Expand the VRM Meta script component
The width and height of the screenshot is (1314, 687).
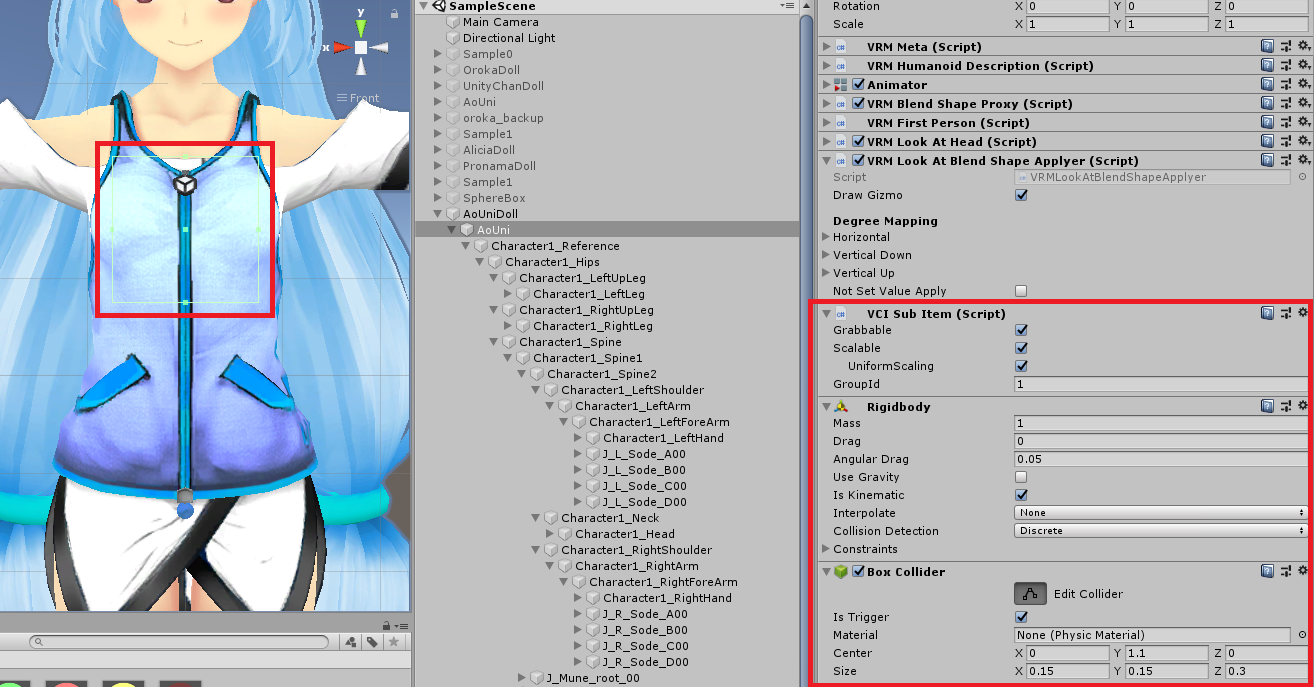[826, 47]
